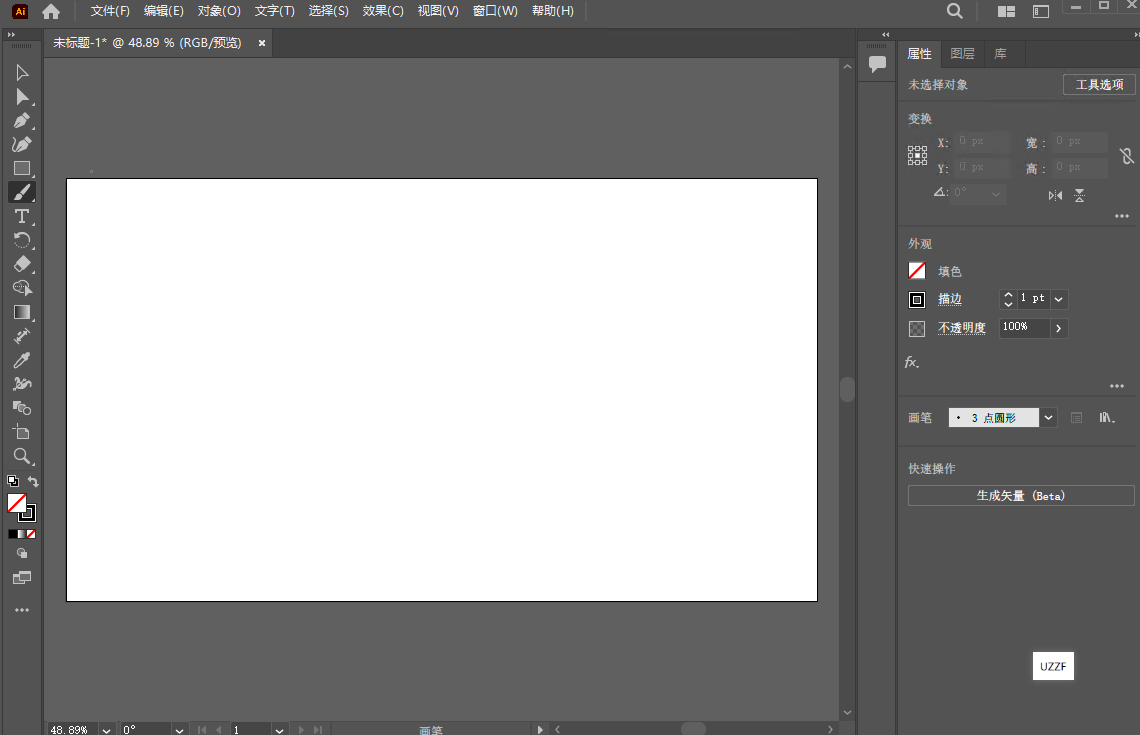The width and height of the screenshot is (1140, 735).
Task: Select the Selection (arrow) tool
Action: click(22, 73)
